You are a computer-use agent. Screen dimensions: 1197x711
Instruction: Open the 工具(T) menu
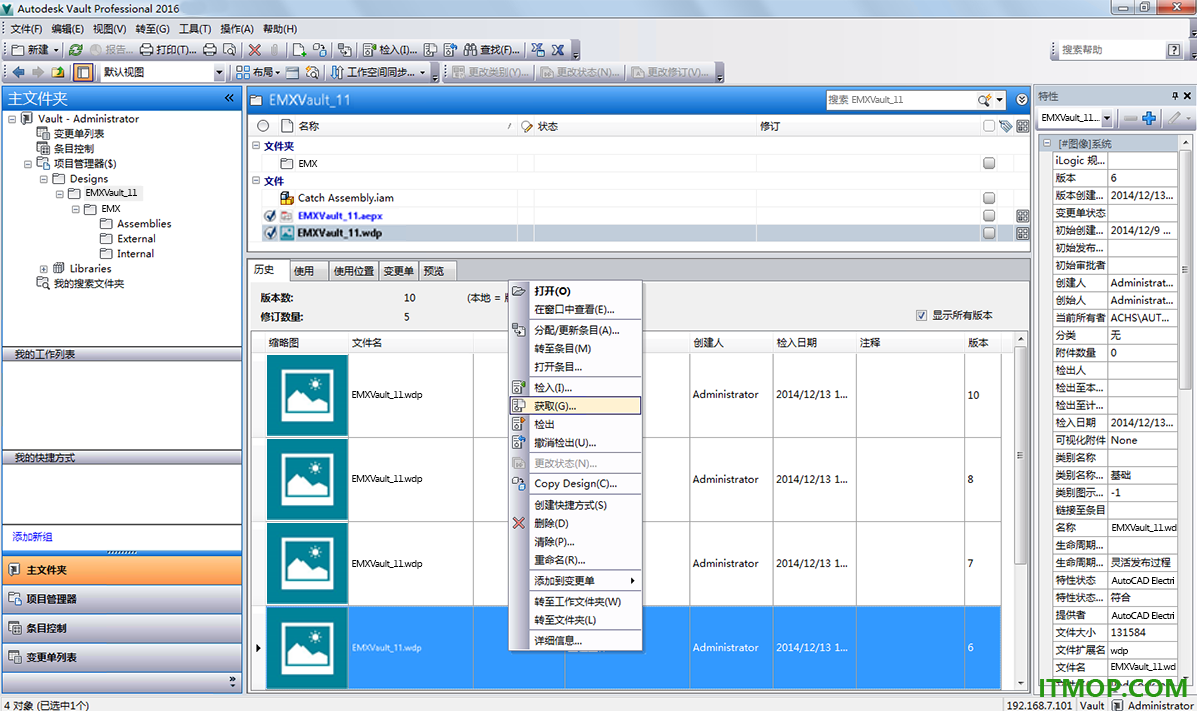click(195, 29)
